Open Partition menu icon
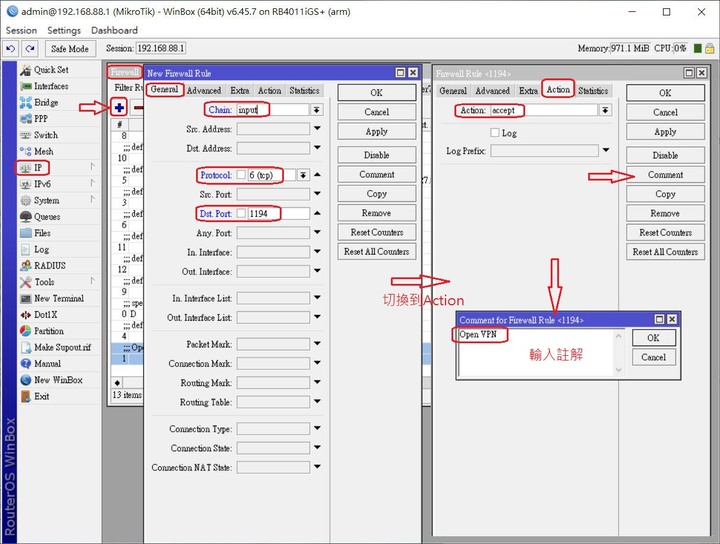This screenshot has width=720, height=544. tap(25, 331)
